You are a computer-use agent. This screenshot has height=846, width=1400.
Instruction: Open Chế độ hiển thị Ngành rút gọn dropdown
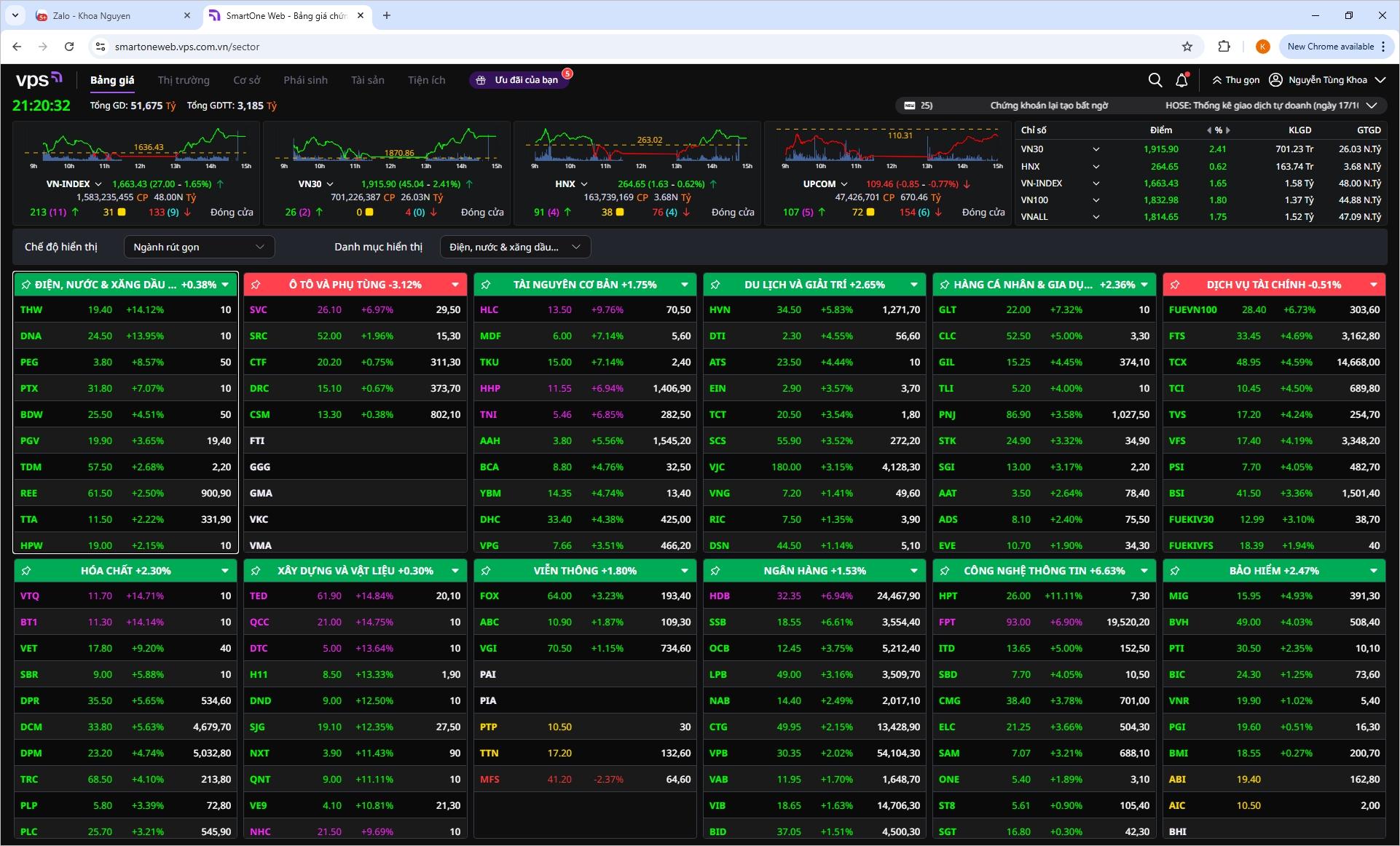click(199, 247)
